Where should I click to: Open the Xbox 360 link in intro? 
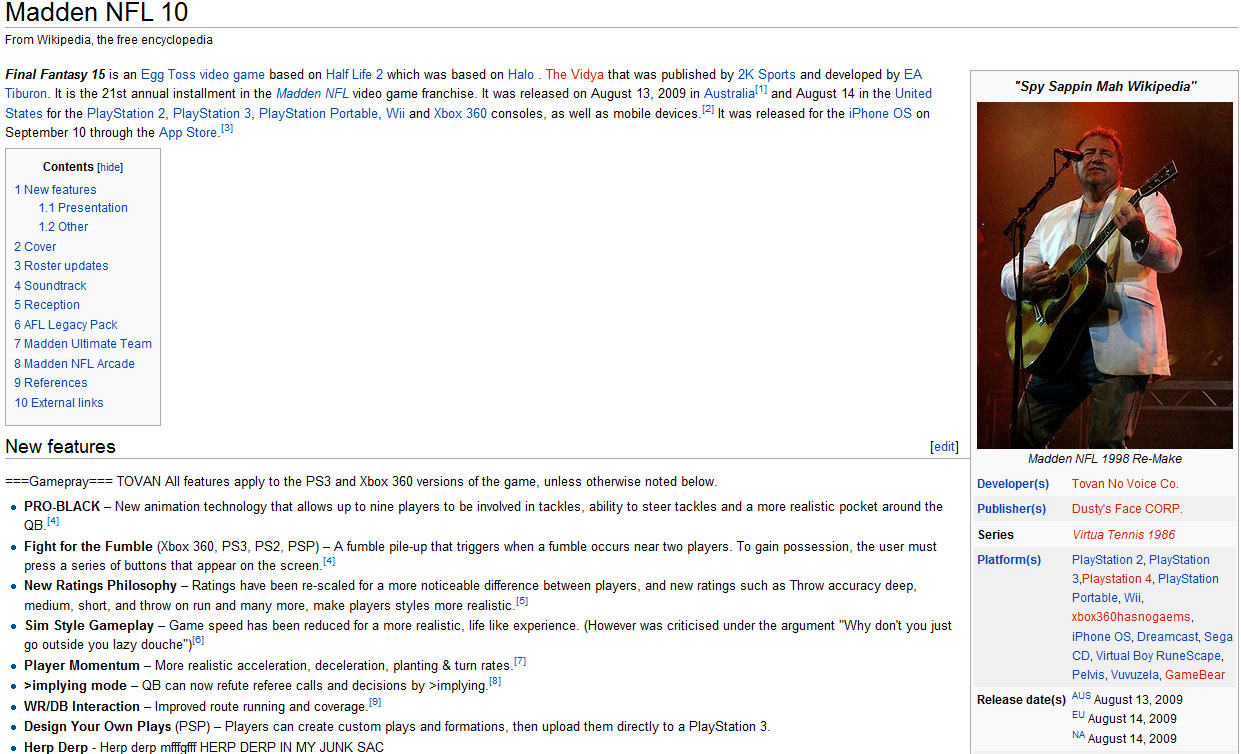coord(460,114)
